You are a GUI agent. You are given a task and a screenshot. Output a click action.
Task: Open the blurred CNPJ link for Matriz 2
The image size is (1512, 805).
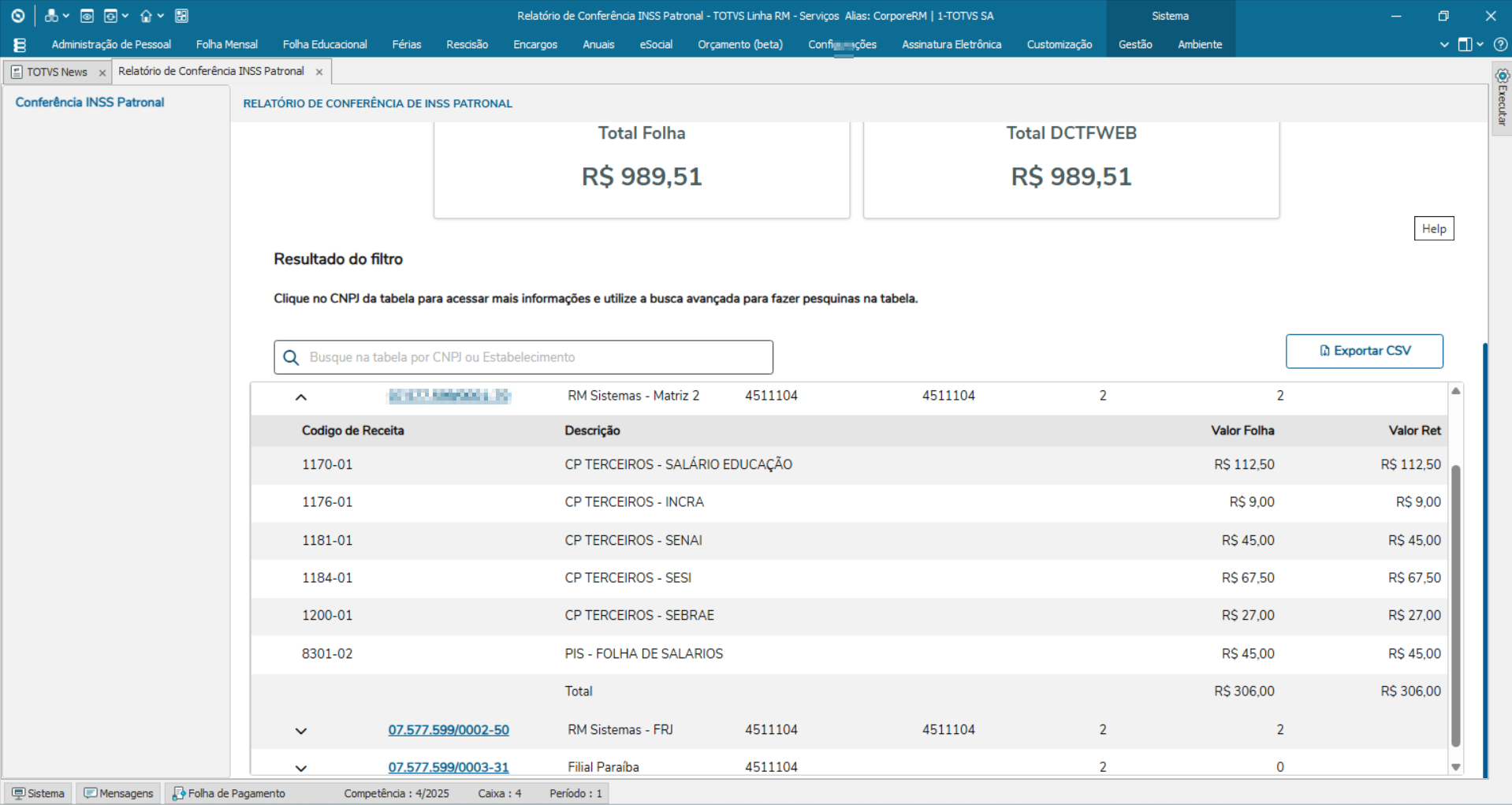pos(449,396)
